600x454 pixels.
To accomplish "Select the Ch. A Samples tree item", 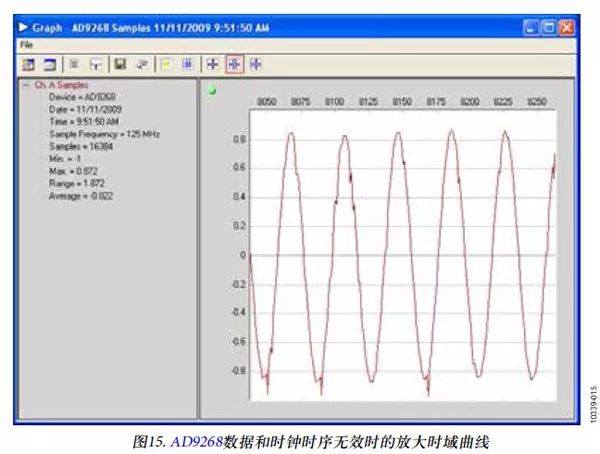I will 61,85.
